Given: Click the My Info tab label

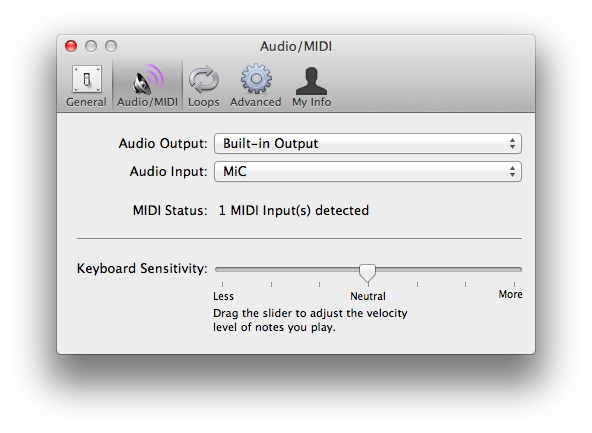Looking at the screenshot, I should 311,102.
